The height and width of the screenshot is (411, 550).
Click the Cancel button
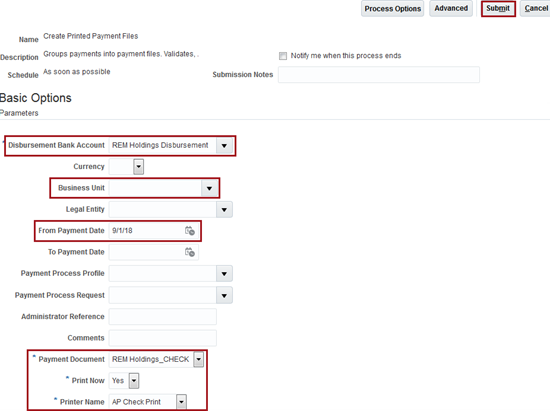(536, 8)
